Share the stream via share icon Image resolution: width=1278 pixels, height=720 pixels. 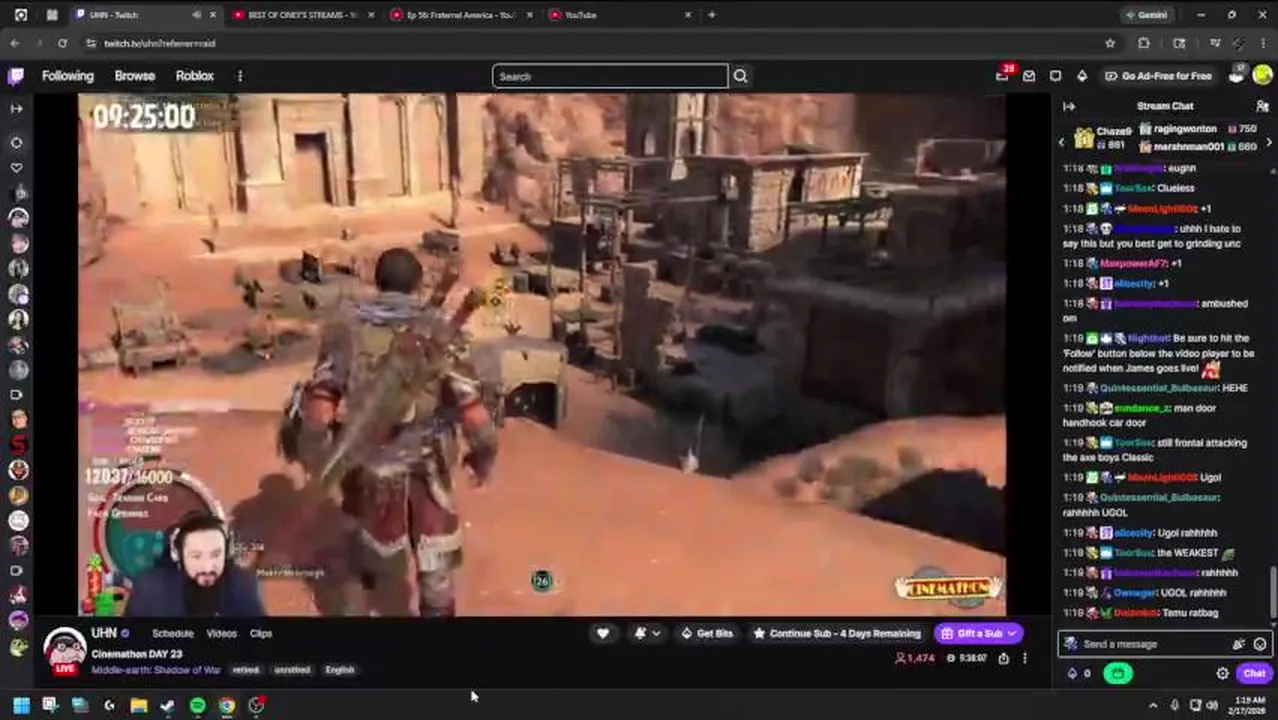coord(1003,658)
